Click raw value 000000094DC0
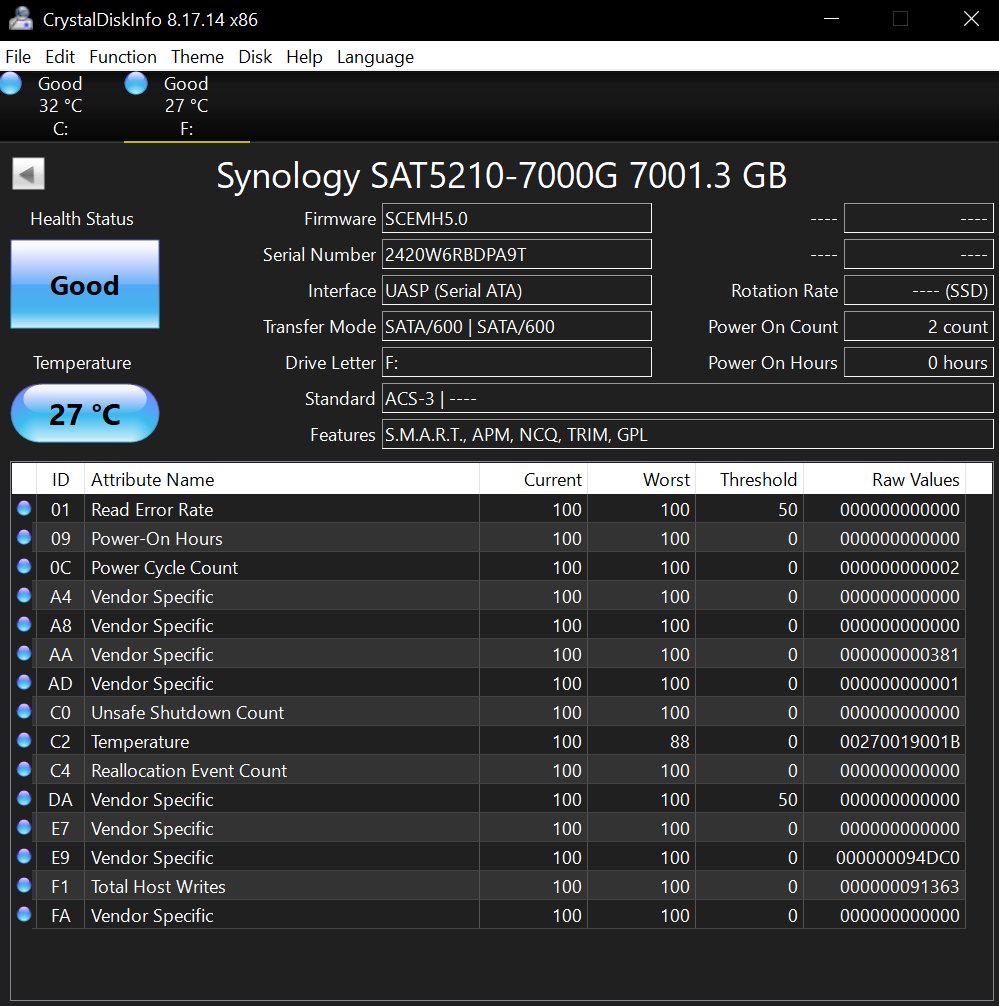This screenshot has height=1006, width=999. 898,857
